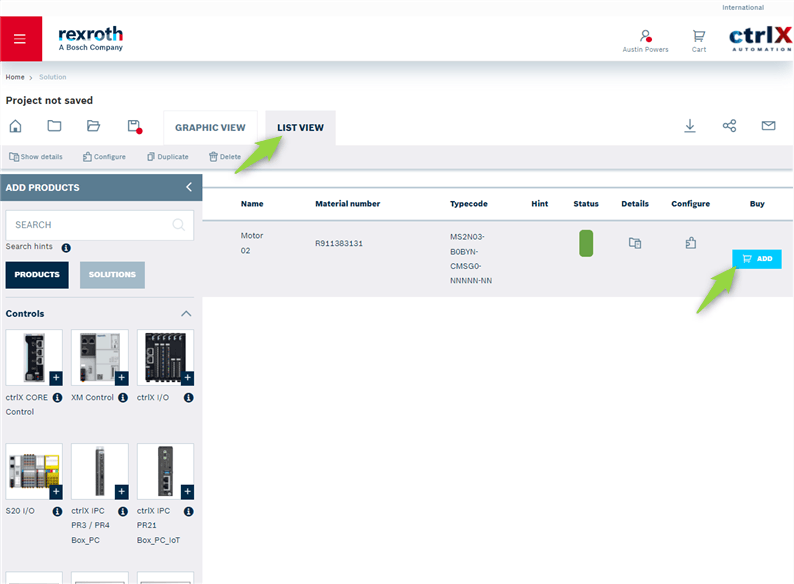Click green status indicator of Motor 02

click(x=586, y=243)
